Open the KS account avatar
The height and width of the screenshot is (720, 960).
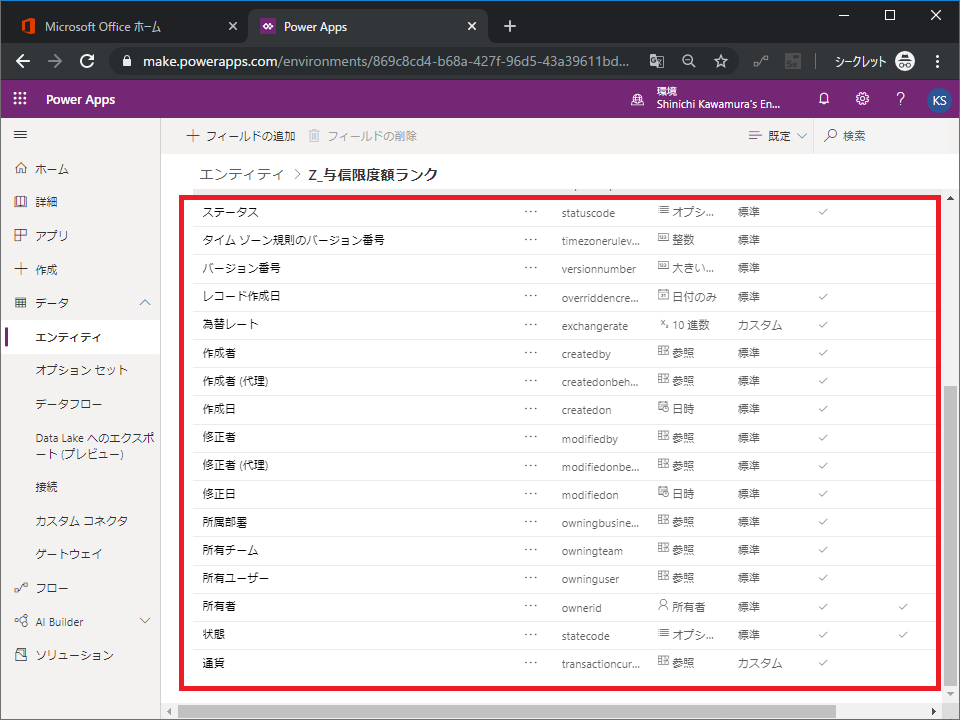[x=939, y=100]
